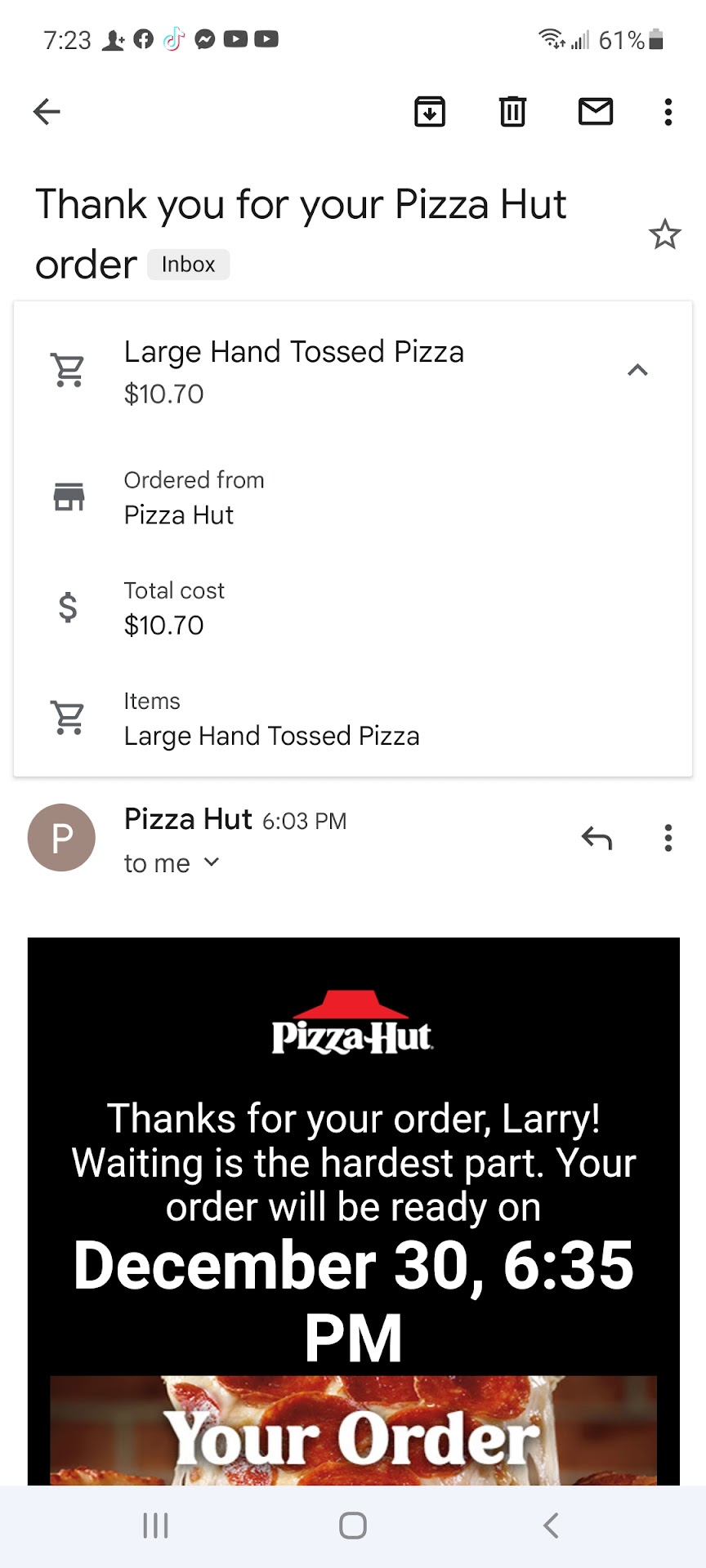Open the top-right email options menu
This screenshot has width=706, height=1568.
668,112
